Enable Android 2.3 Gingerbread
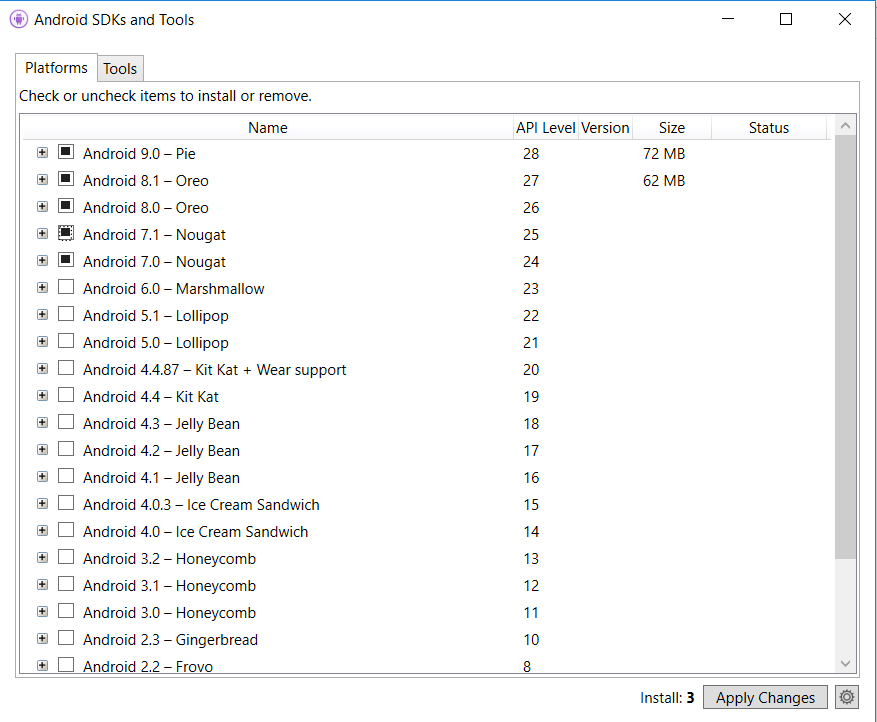This screenshot has width=877, height=722. coord(66,638)
